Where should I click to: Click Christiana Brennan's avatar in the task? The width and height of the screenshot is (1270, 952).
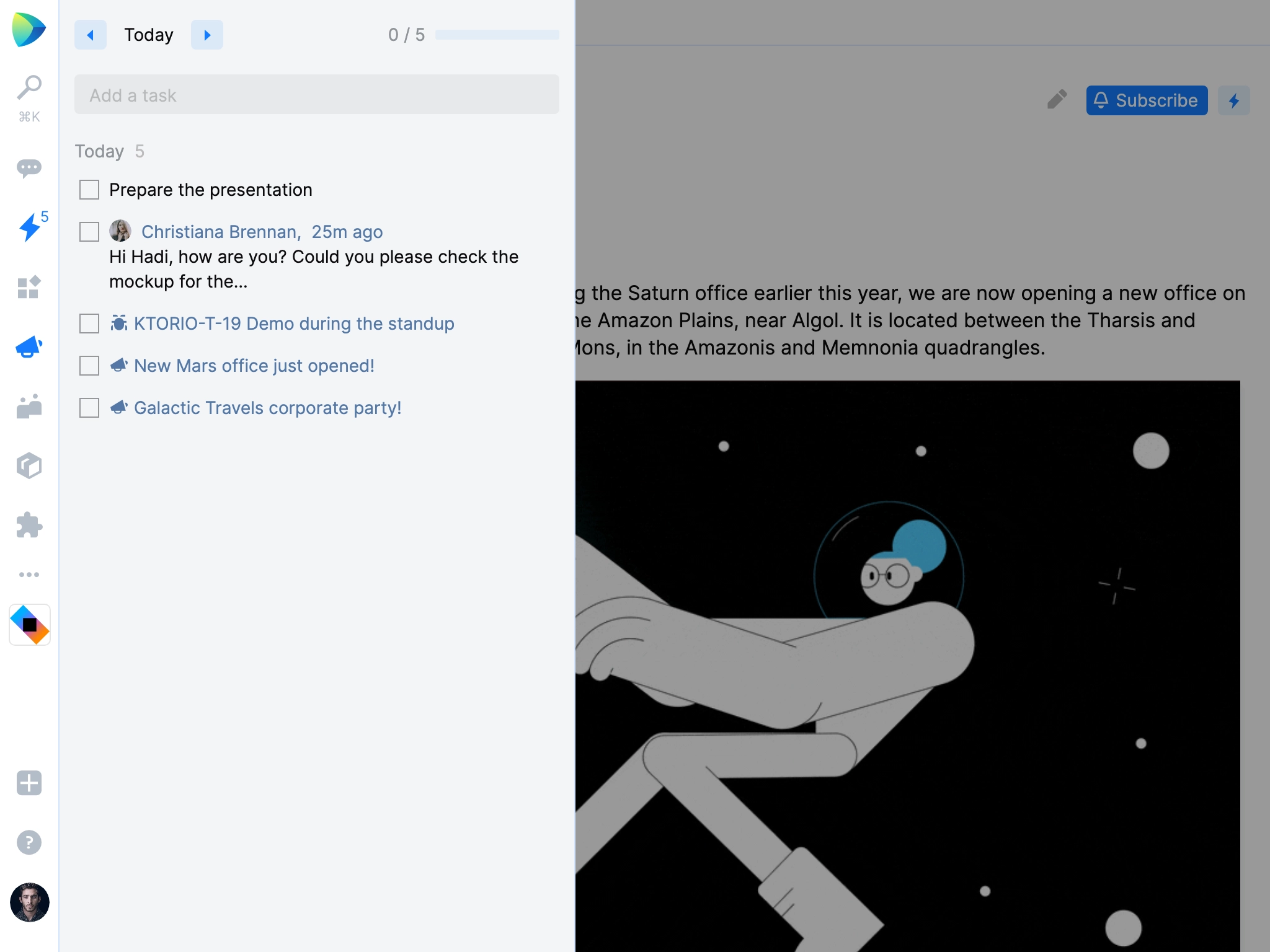tap(120, 231)
